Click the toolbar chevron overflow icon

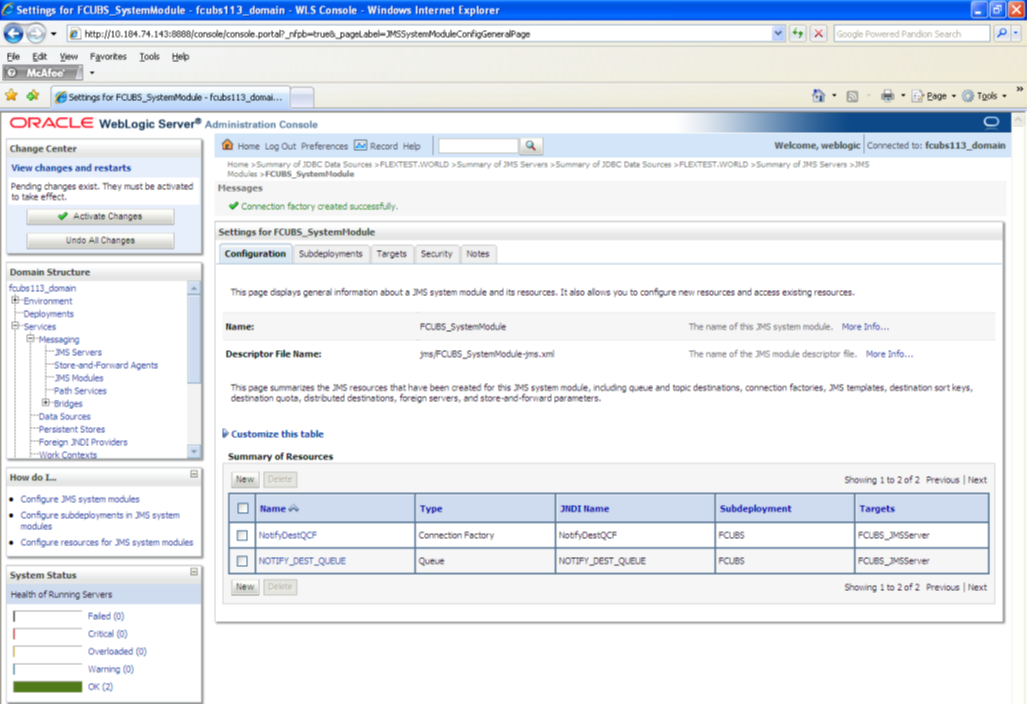coord(1019,90)
